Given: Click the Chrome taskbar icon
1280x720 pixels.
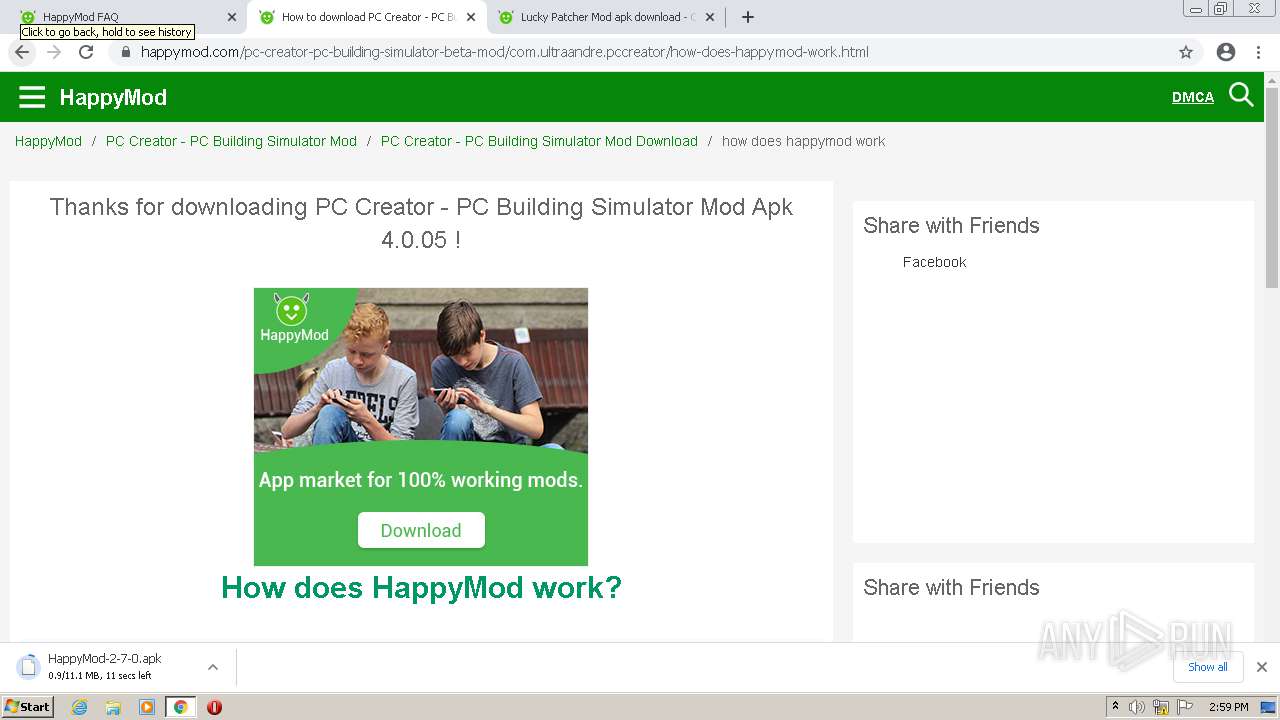Looking at the screenshot, I should [x=180, y=707].
